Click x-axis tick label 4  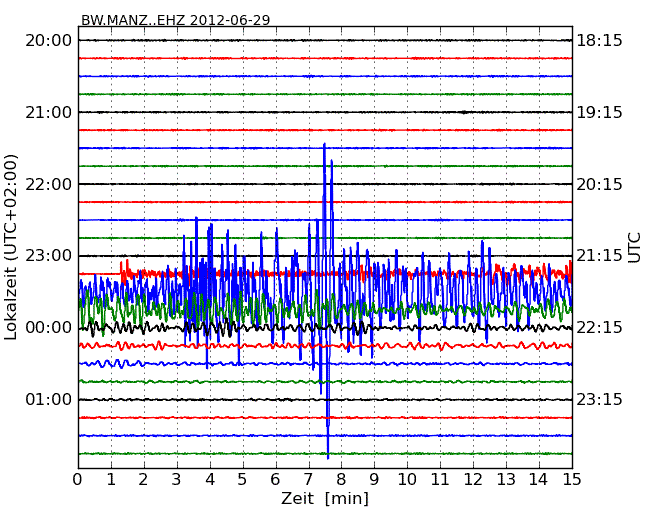pyautogui.click(x=210, y=479)
